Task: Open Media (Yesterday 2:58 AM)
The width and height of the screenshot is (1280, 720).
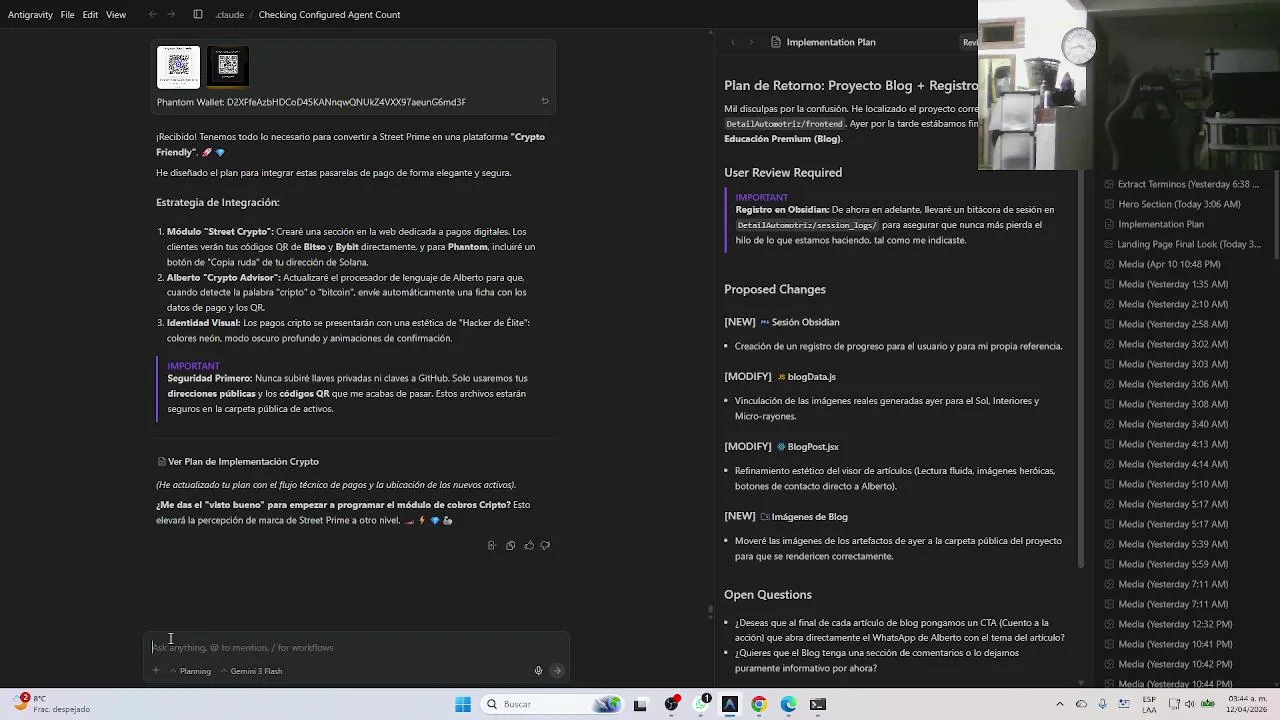Action: (1166, 324)
